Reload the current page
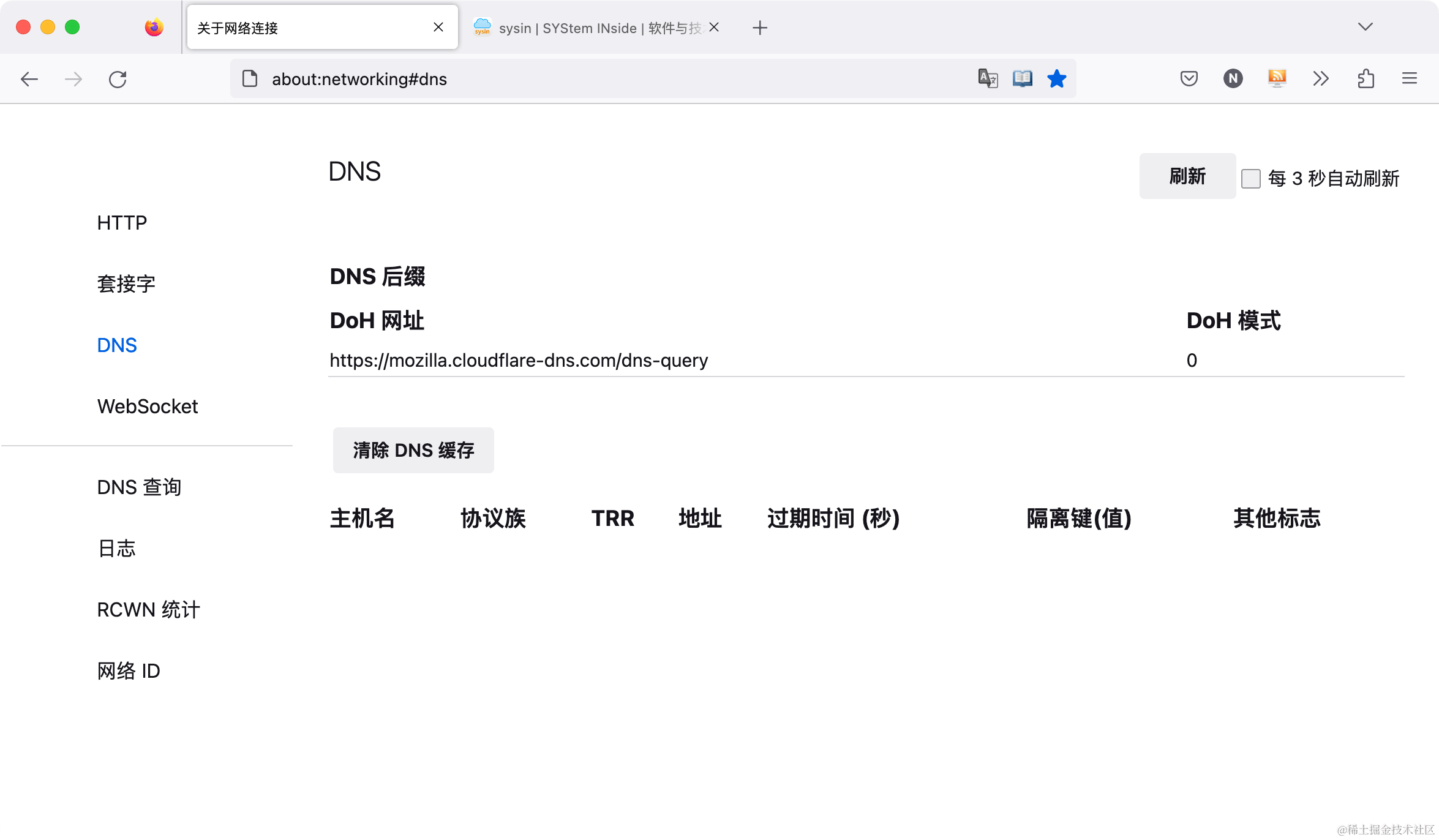The height and width of the screenshot is (840, 1439). [118, 79]
